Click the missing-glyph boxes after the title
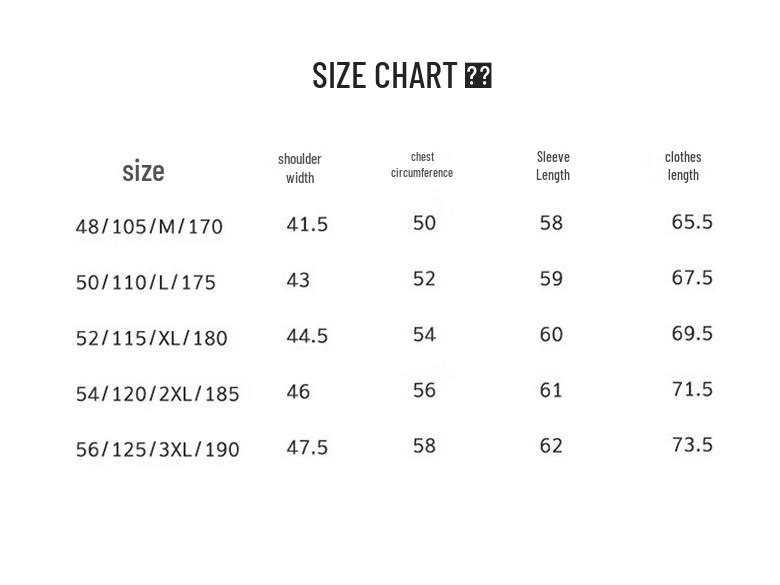This screenshot has height=585, width=780. [x=478, y=76]
